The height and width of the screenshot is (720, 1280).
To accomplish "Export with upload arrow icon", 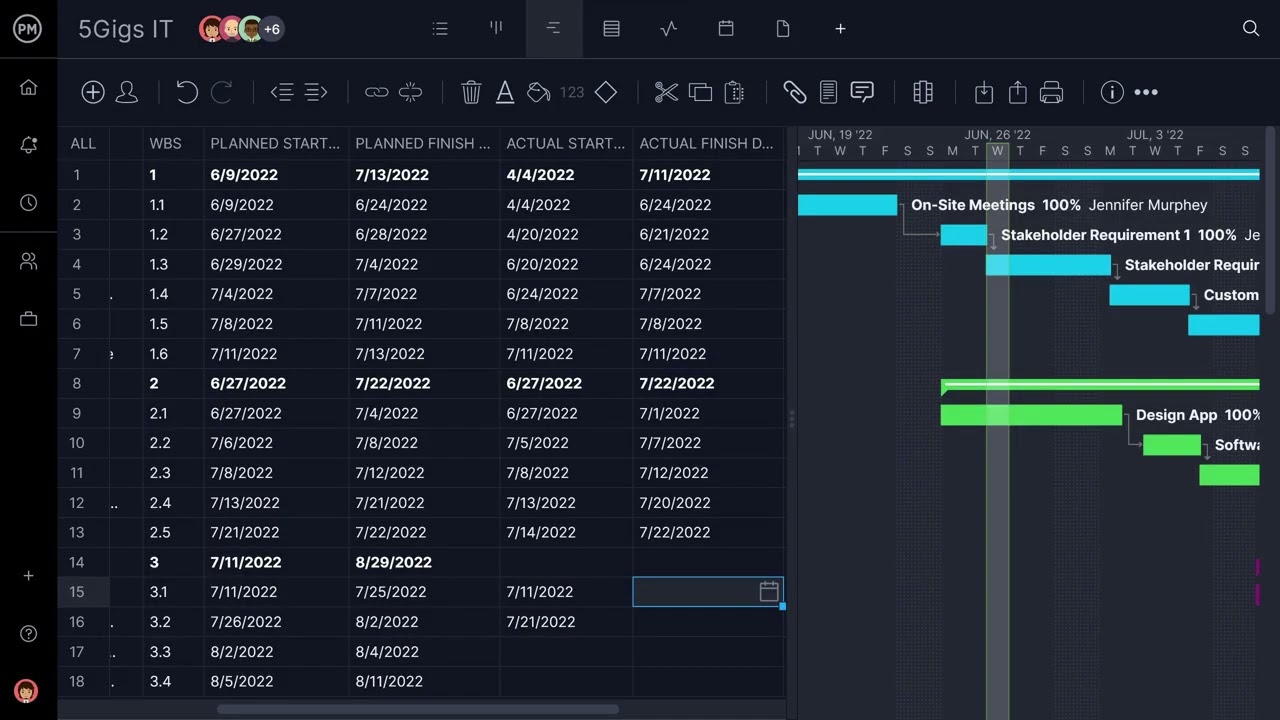I will coord(1018,92).
